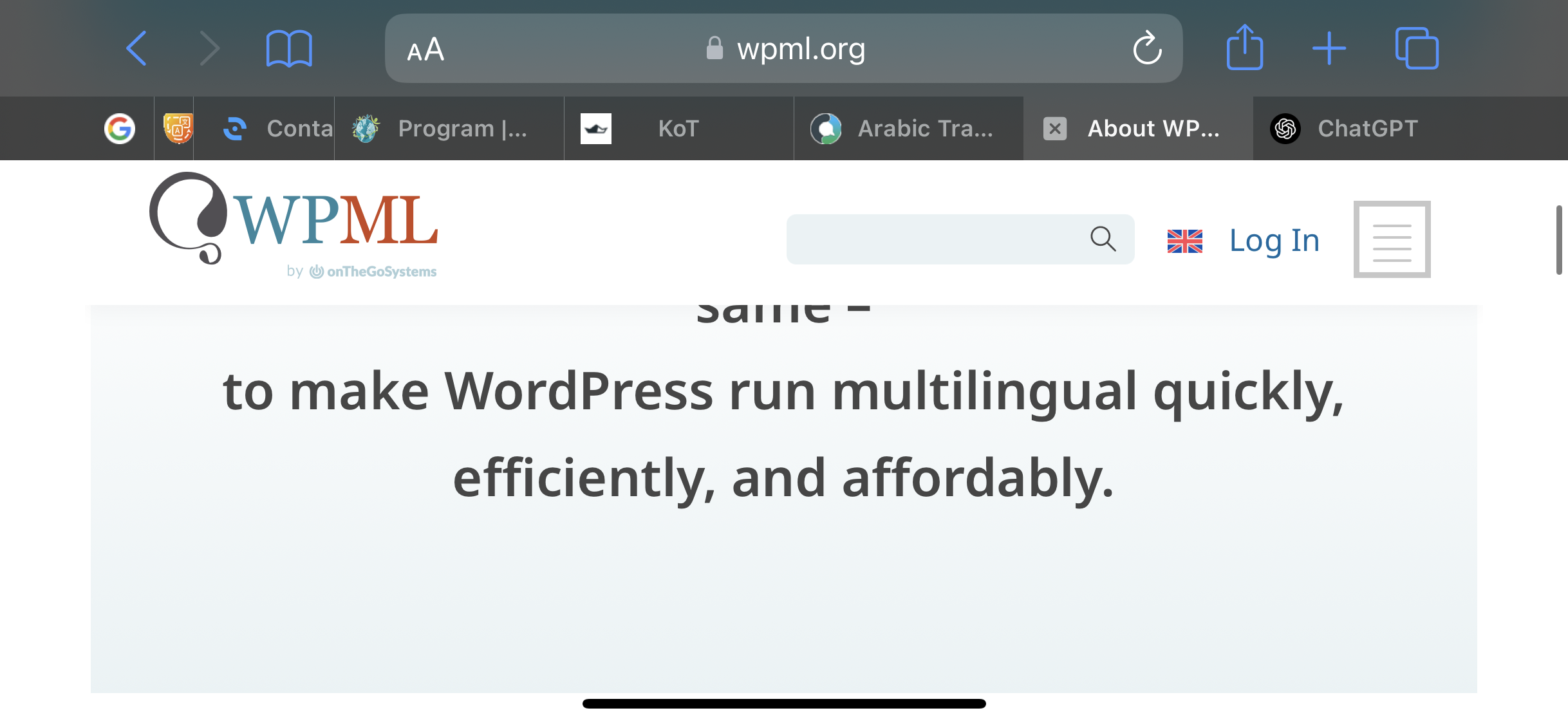
Task: Tap the forward navigation arrow
Action: (x=209, y=48)
